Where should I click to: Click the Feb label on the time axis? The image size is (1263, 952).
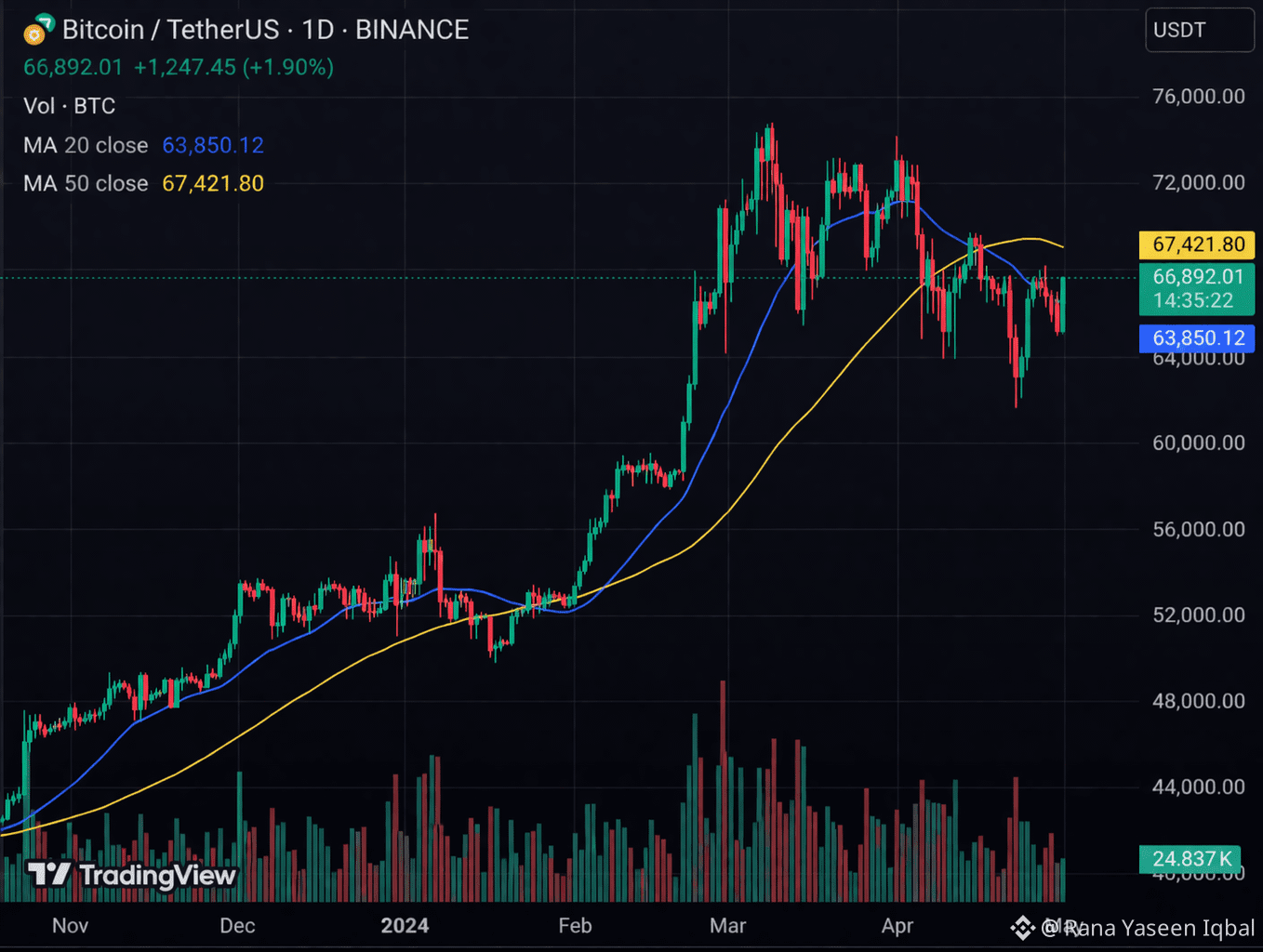click(x=575, y=926)
